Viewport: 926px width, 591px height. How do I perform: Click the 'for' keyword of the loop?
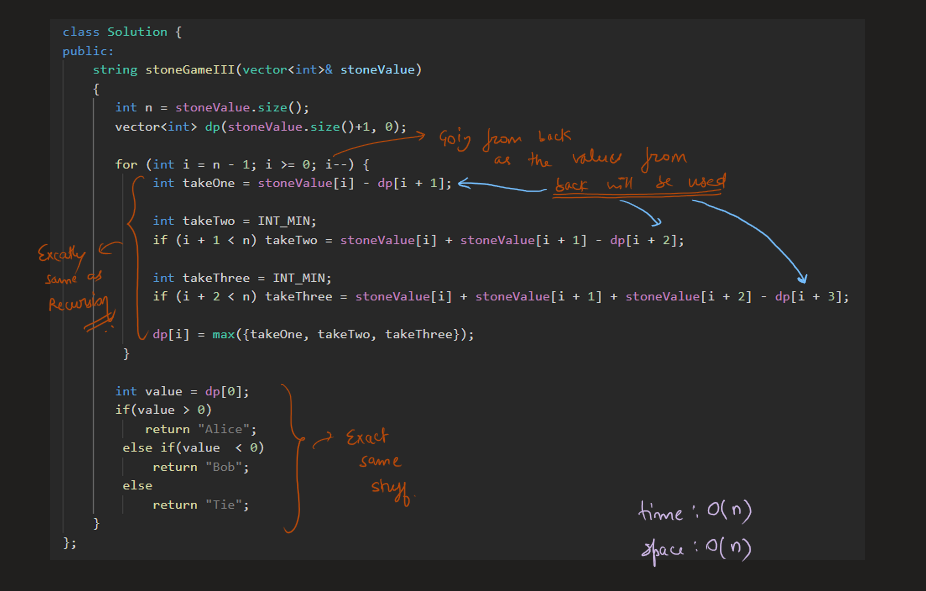[126, 164]
